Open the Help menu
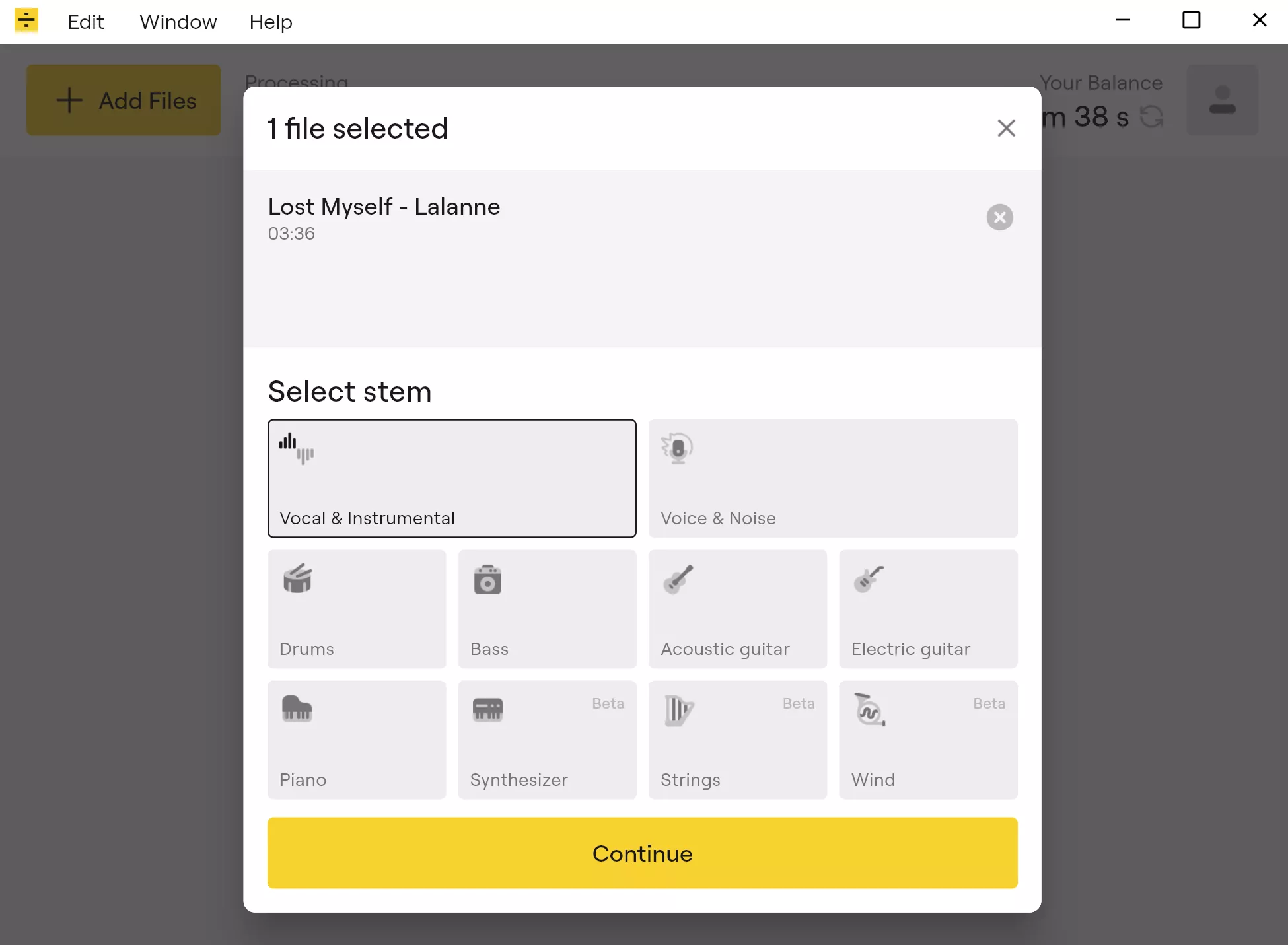 click(271, 22)
